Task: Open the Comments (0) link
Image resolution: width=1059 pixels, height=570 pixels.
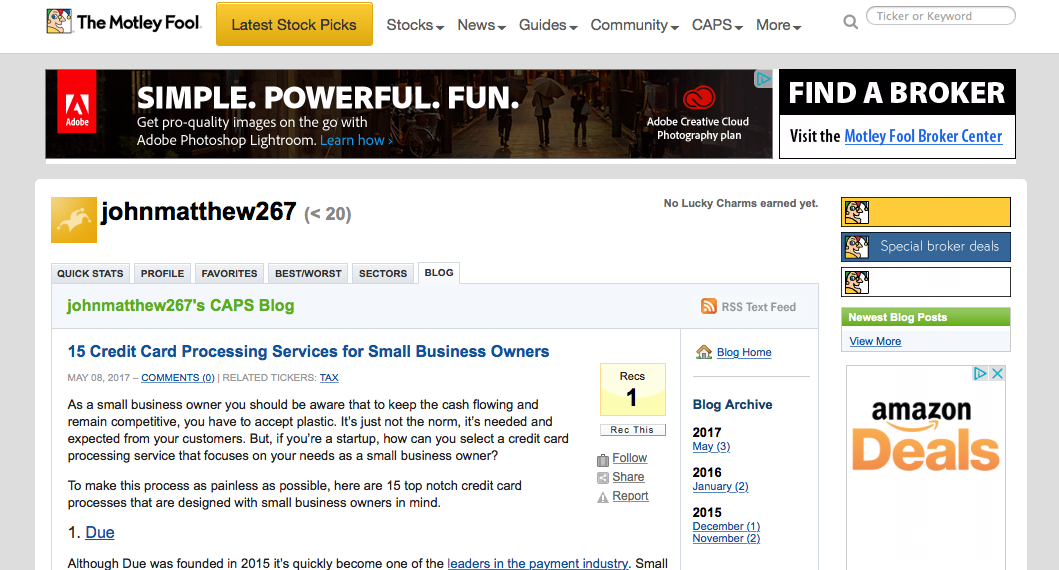Action: (178, 378)
